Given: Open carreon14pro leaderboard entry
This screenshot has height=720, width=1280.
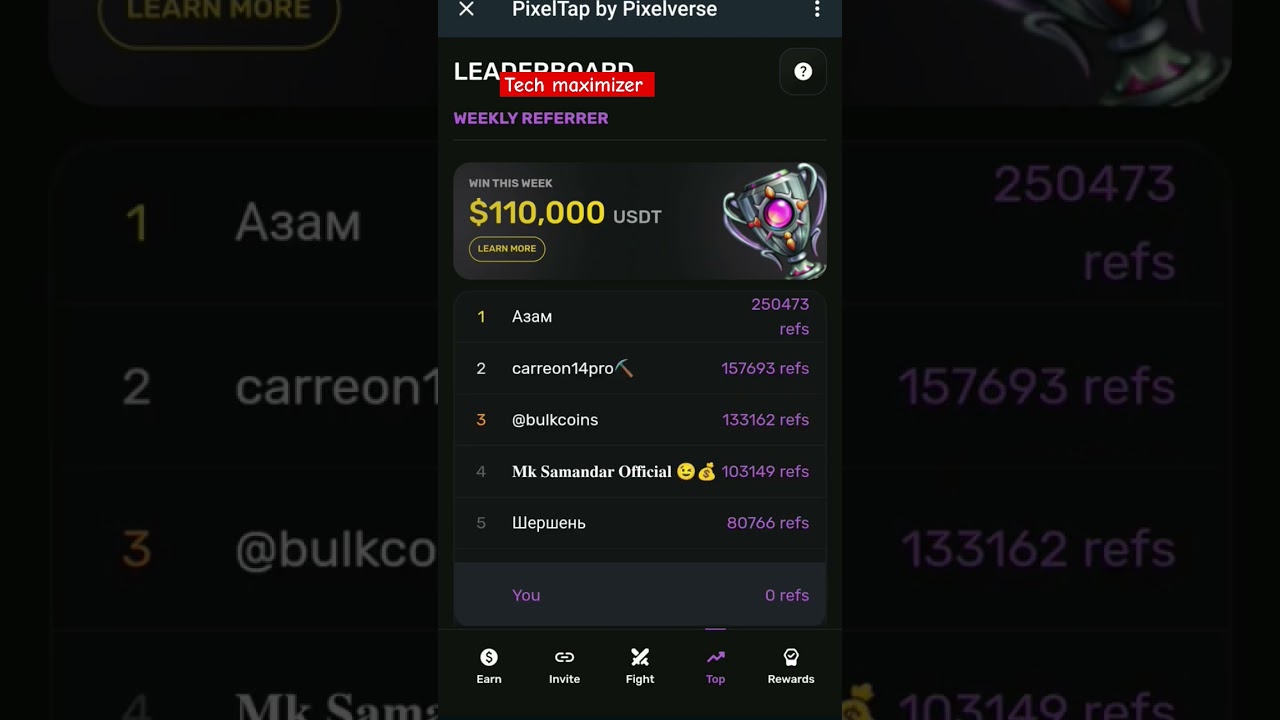Looking at the screenshot, I should 640,369.
